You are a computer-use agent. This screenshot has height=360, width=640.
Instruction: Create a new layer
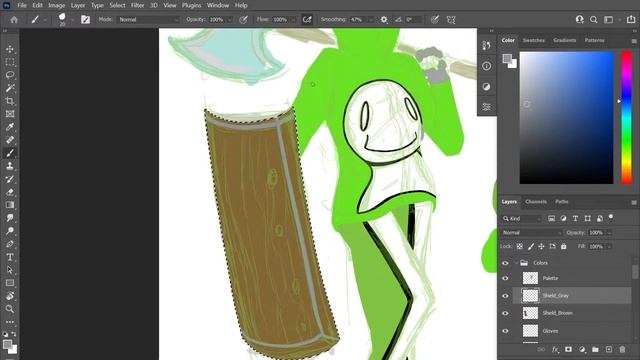click(609, 350)
